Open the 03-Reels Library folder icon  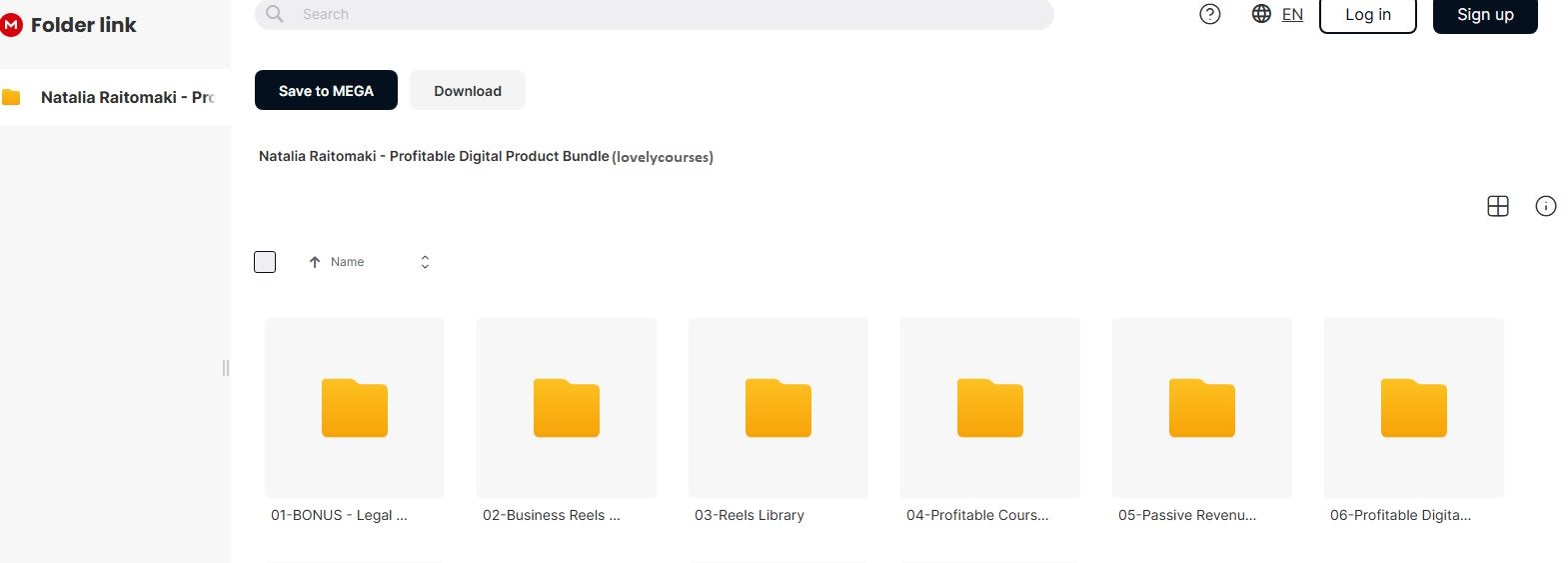pos(778,408)
